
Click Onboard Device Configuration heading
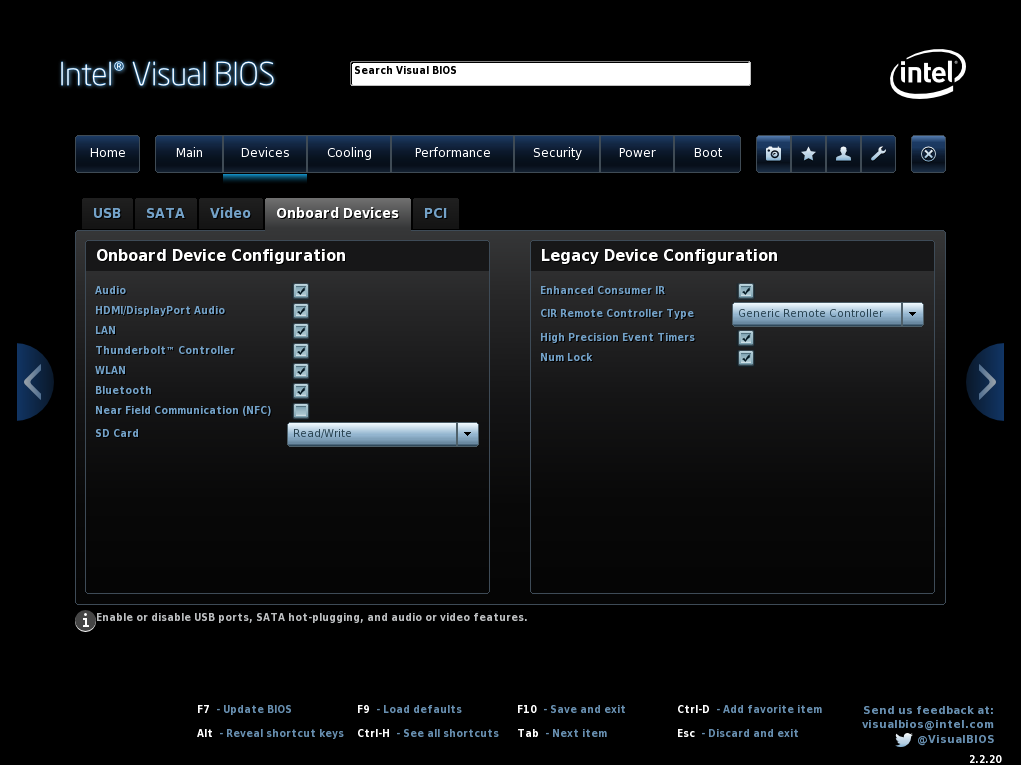coord(221,256)
